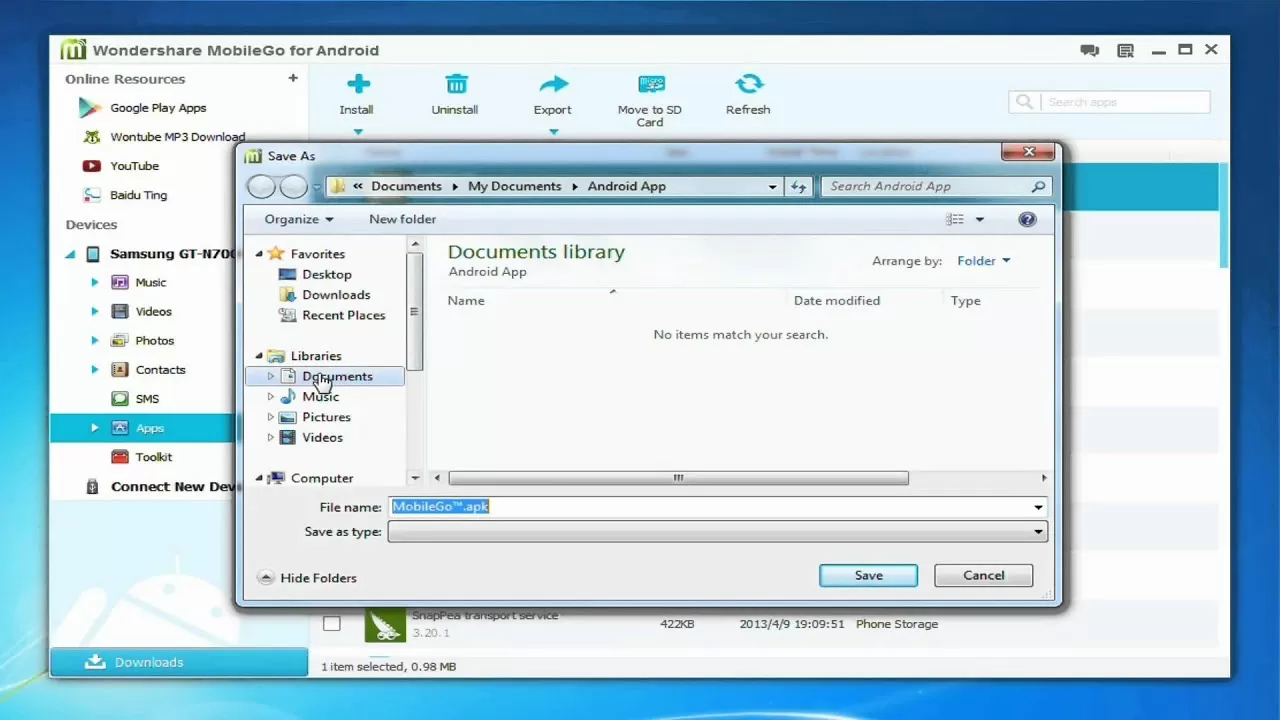Click the Install toolbar icon
Screen dimensions: 1280x720
click(357, 84)
